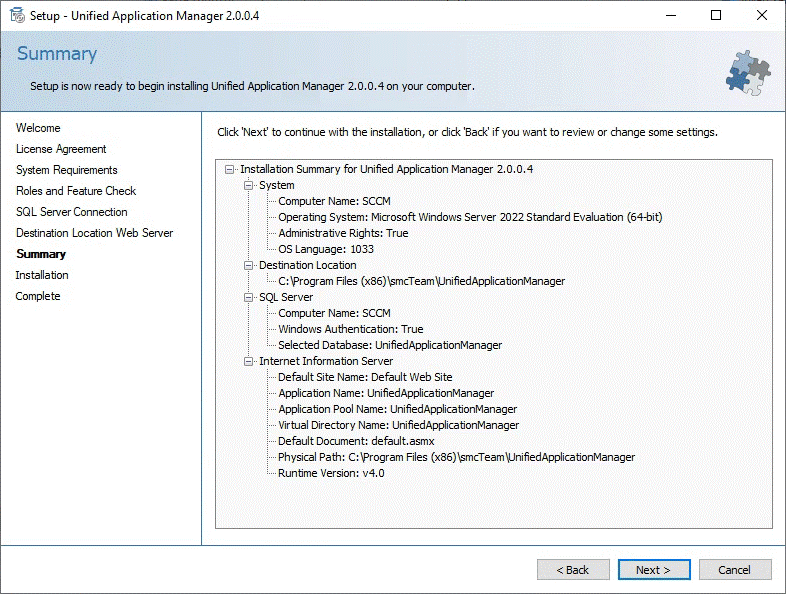Image resolution: width=786 pixels, height=594 pixels.
Task: Go back with the Back button
Action: 573,570
